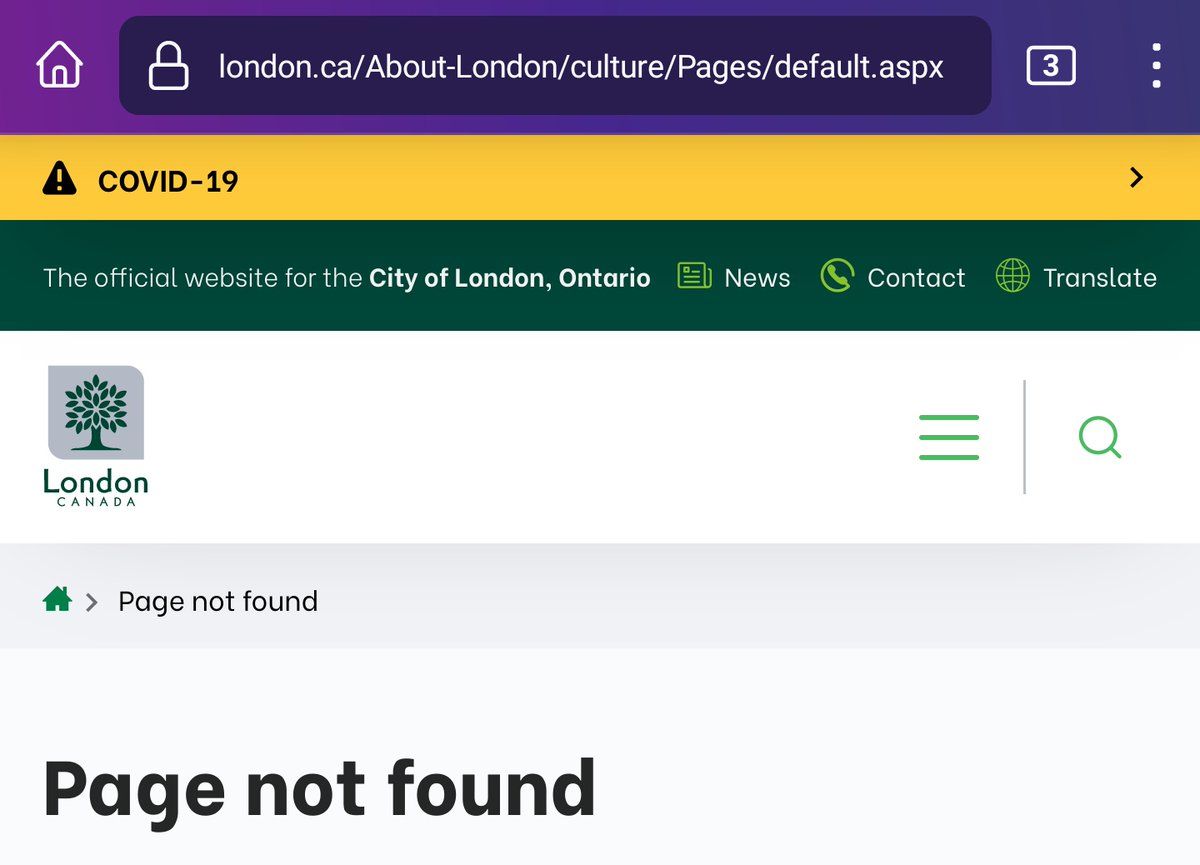Click the green home breadcrumb icon
This screenshot has width=1200, height=865.
57,600
